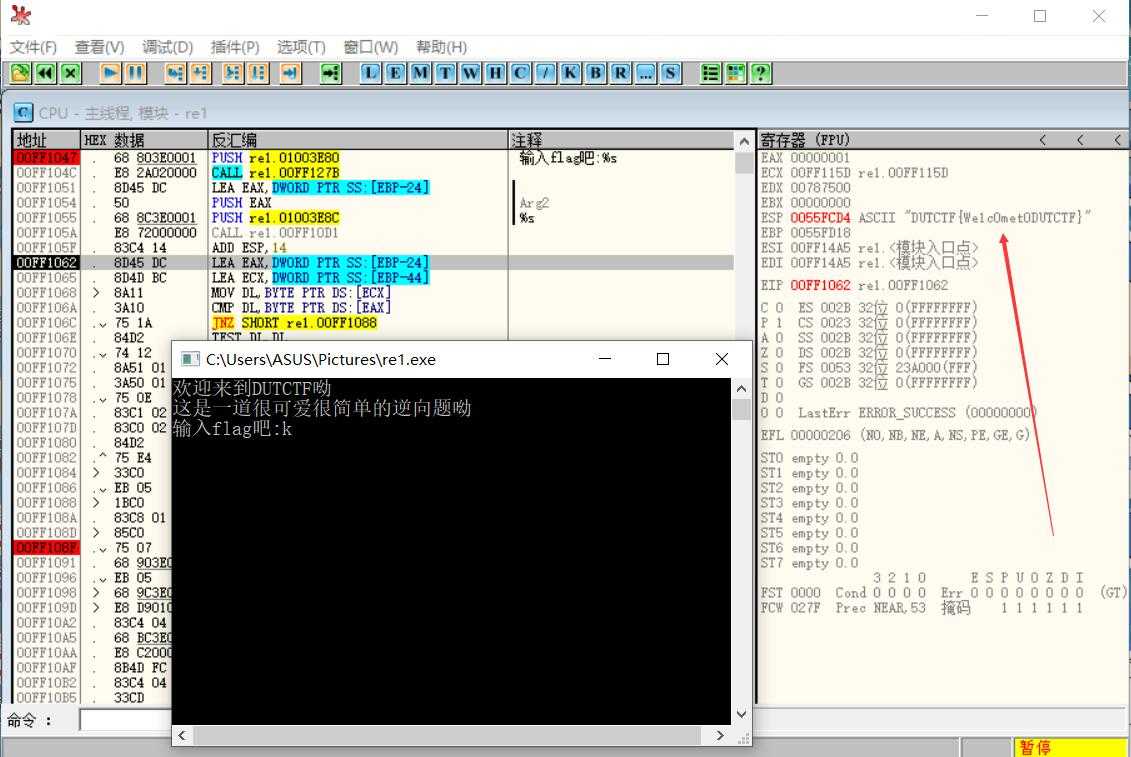Run the program with the play icon
The height and width of the screenshot is (757, 1131).
click(x=110, y=73)
